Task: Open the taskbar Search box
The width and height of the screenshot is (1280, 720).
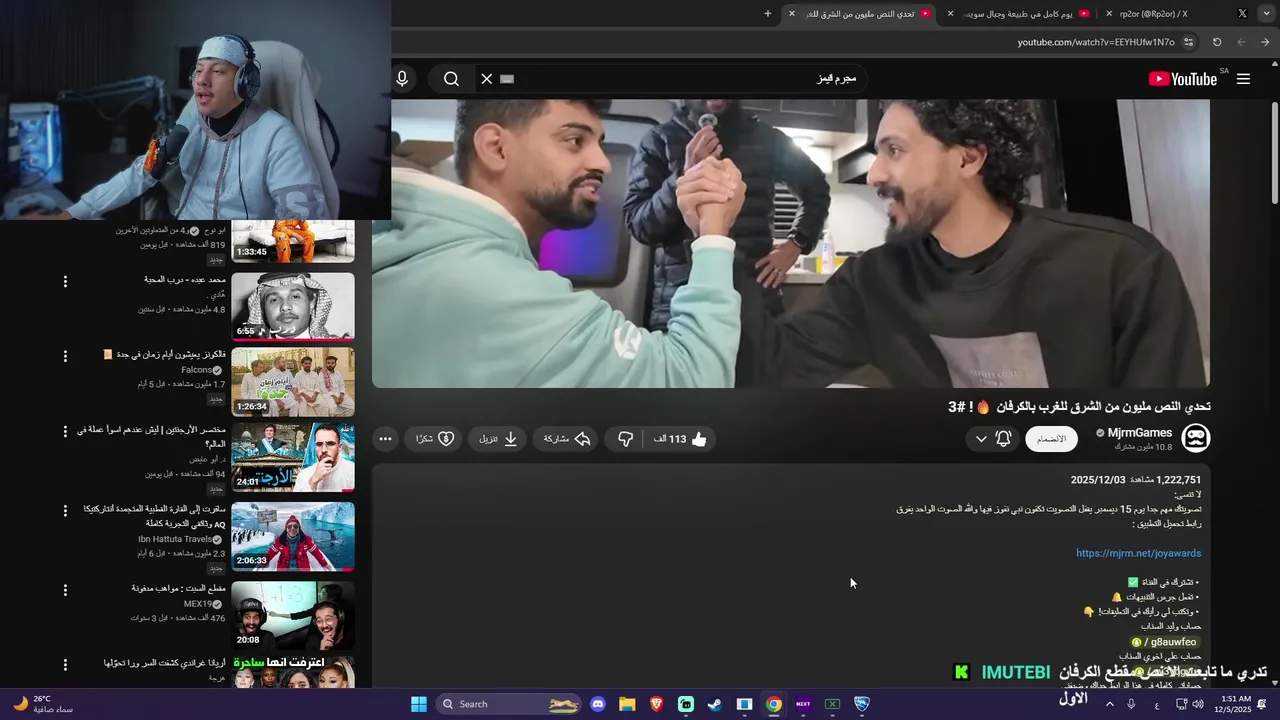Action: point(510,704)
